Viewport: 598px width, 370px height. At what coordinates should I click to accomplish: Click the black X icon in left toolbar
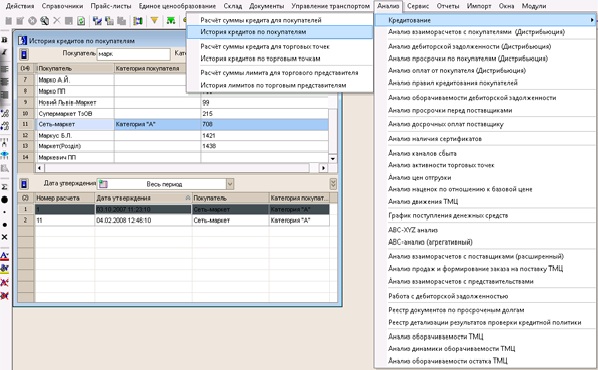click(5, 237)
